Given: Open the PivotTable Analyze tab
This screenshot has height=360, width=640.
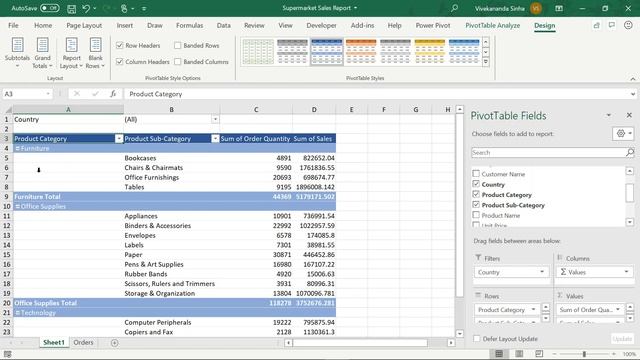Looking at the screenshot, I should [493, 25].
